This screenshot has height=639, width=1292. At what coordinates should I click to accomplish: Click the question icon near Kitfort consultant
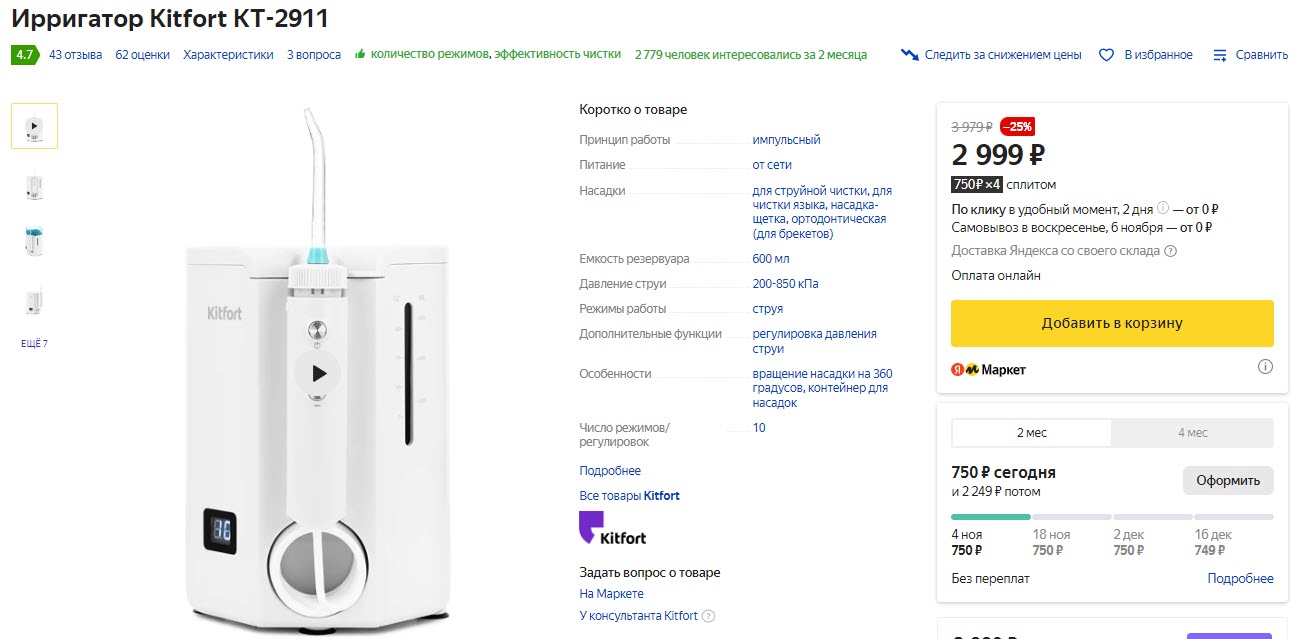point(709,616)
